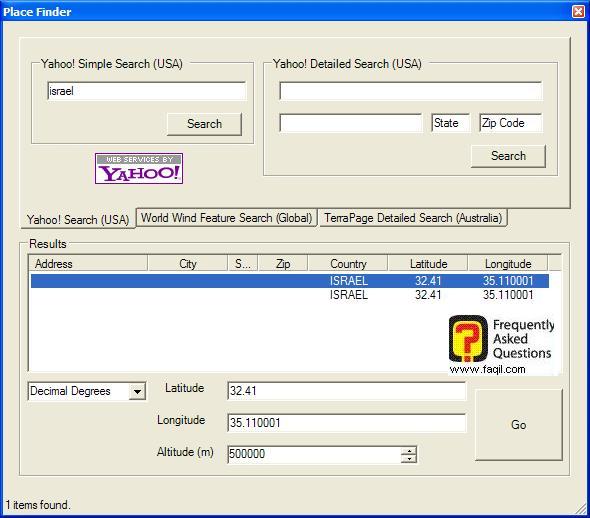This screenshot has width=590, height=518.
Task: Click latitude 32.41 in the unhighlighted row
Action: (428, 295)
